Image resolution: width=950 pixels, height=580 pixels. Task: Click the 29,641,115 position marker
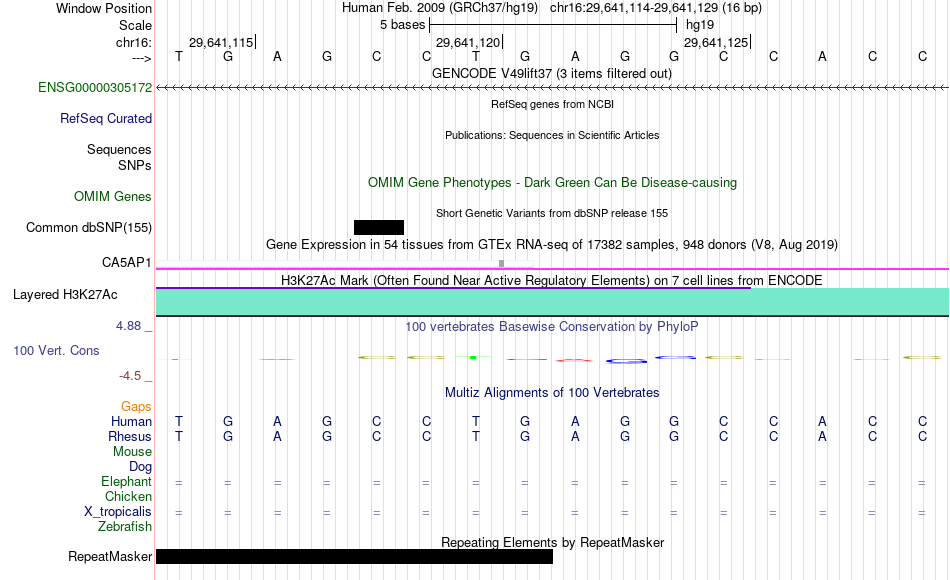coord(222,42)
